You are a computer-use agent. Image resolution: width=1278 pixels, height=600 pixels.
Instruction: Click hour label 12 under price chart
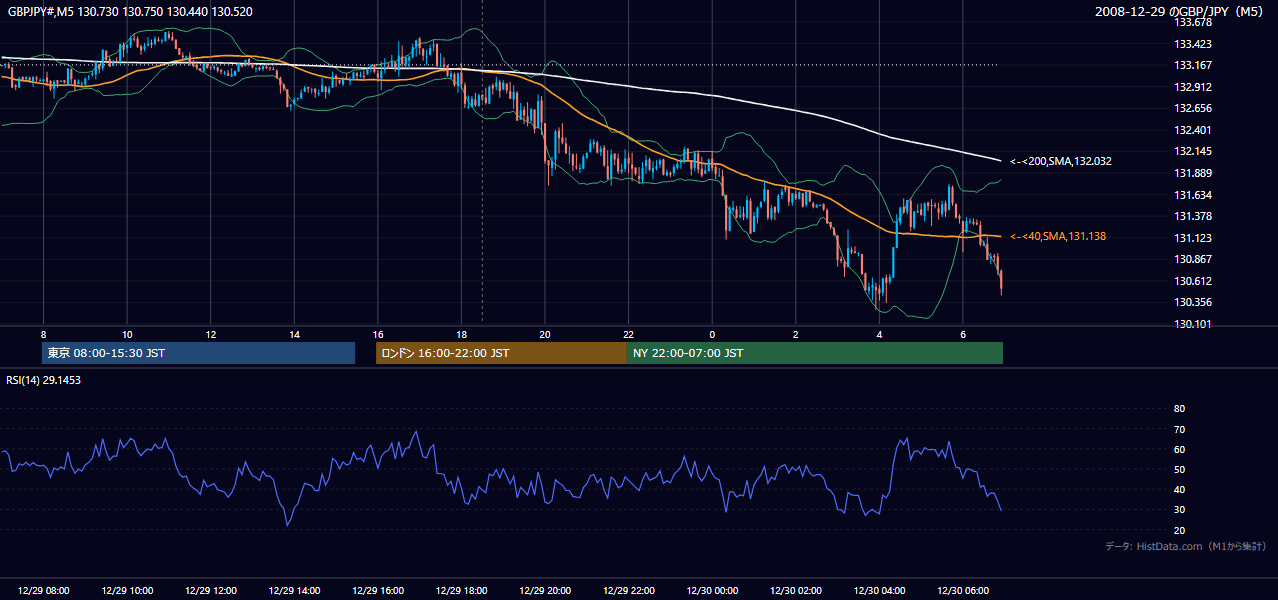click(210, 334)
